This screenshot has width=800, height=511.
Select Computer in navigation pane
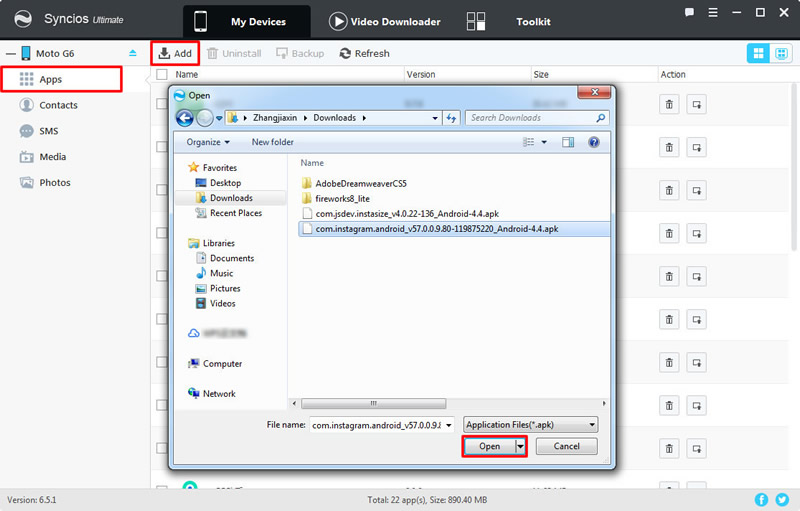coord(215,364)
